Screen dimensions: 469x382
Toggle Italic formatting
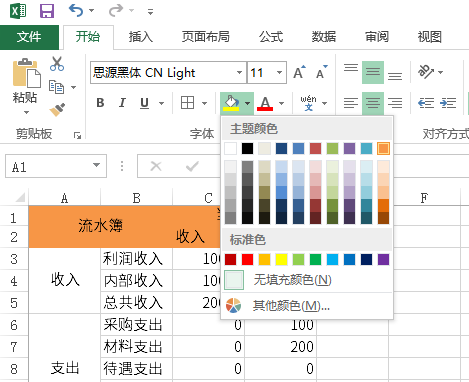pyautogui.click(x=122, y=103)
